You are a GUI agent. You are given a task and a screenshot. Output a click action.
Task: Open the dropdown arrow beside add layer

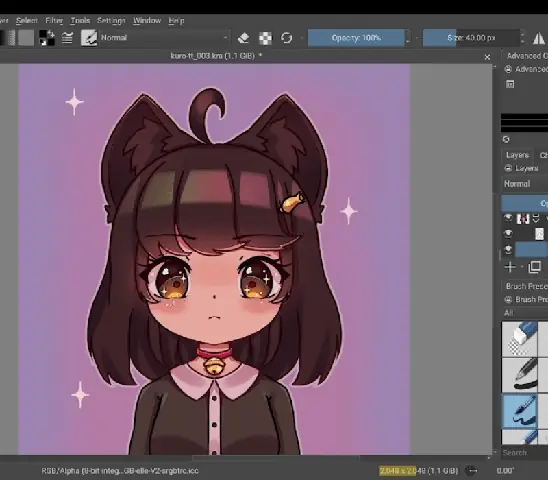click(522, 267)
